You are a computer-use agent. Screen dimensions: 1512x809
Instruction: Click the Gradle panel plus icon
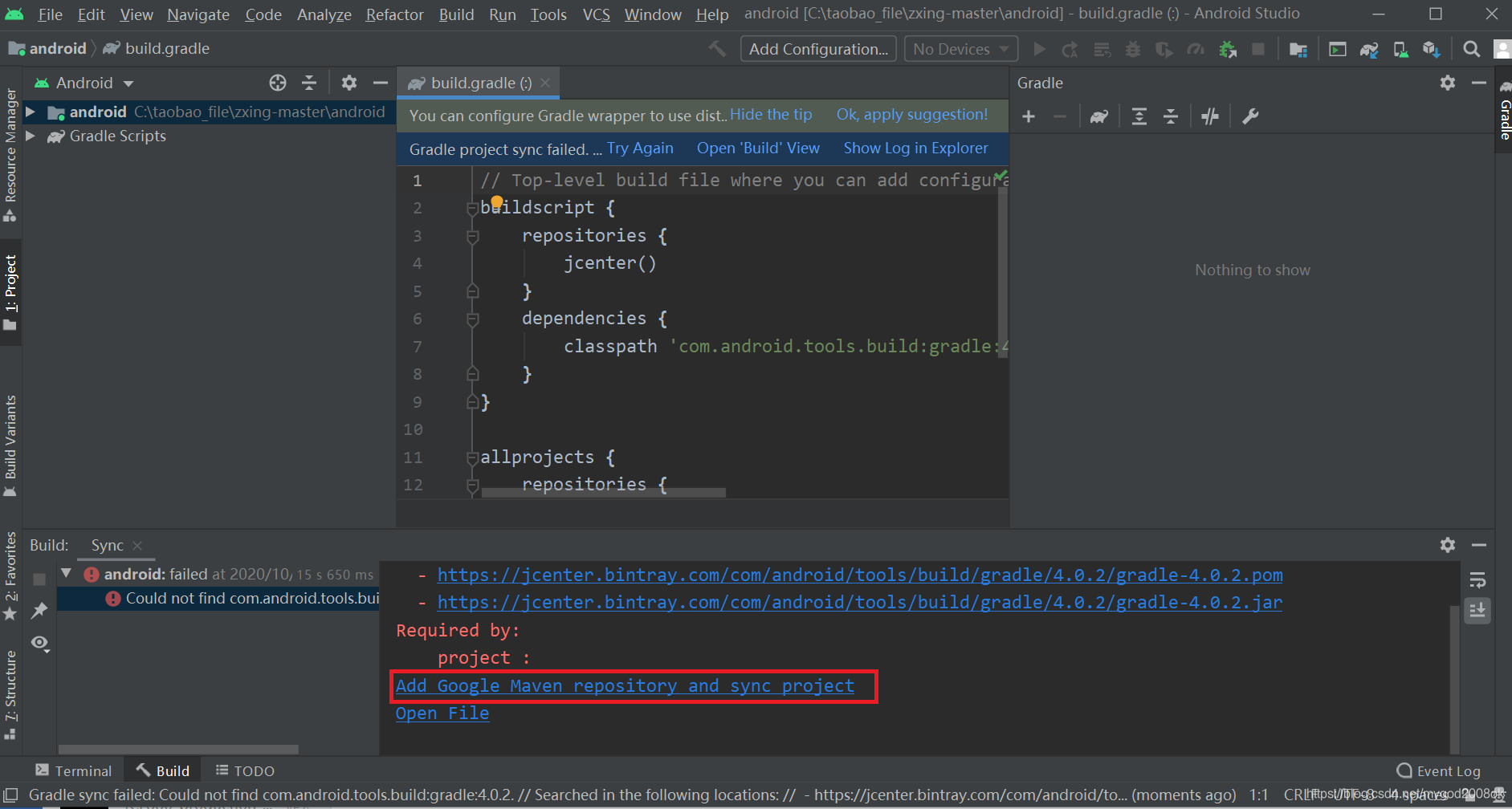(x=1029, y=116)
